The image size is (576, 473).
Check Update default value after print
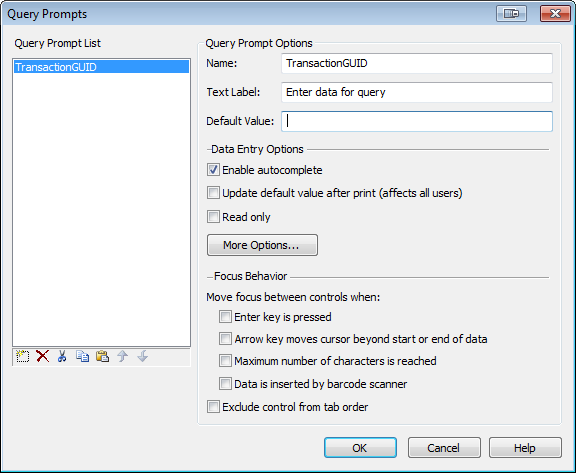213,193
